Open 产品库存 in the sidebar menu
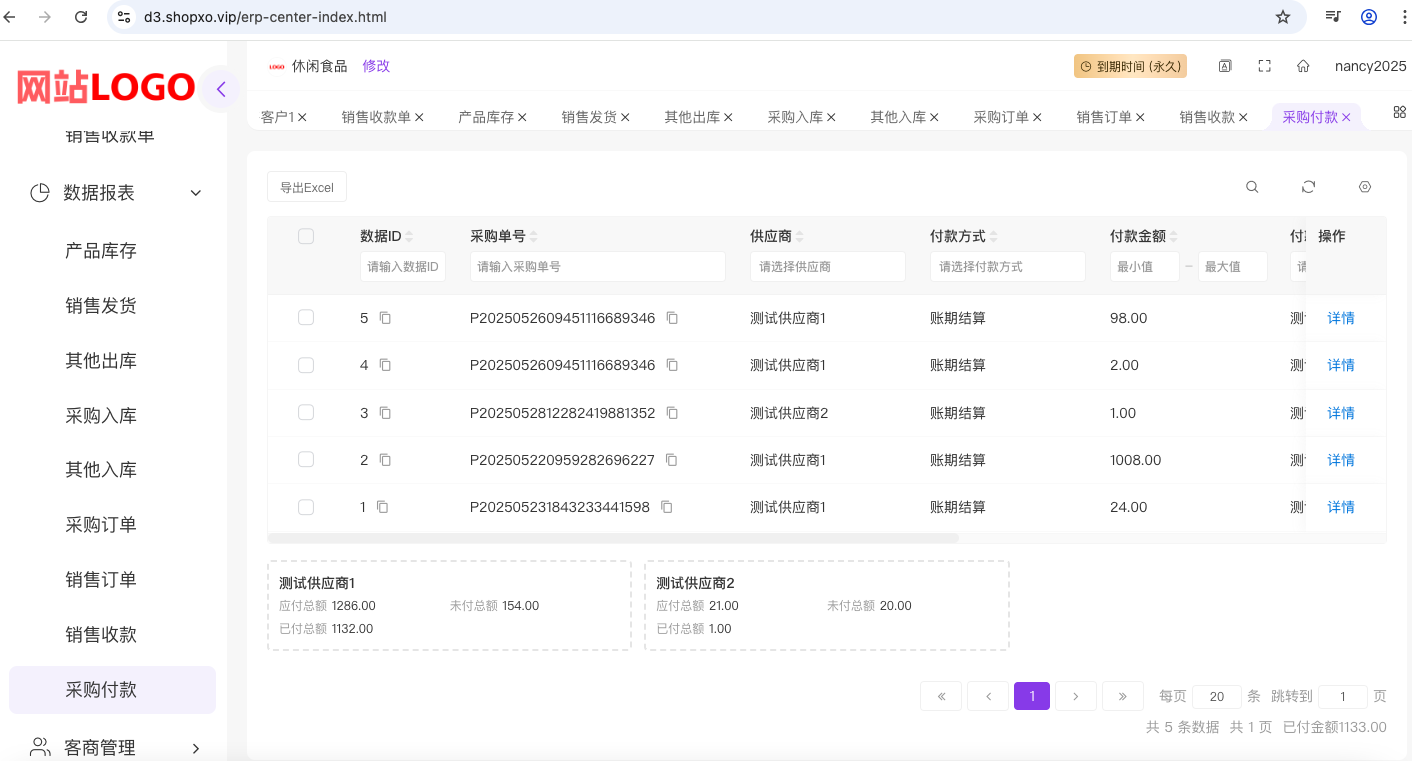 coord(101,251)
